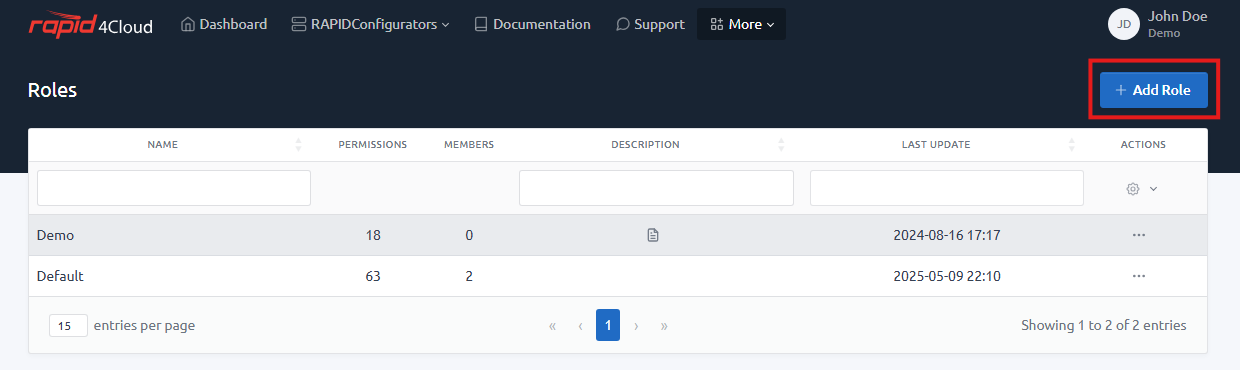Image resolution: width=1240 pixels, height=370 pixels.
Task: Expand the More menu
Action: click(x=741, y=24)
